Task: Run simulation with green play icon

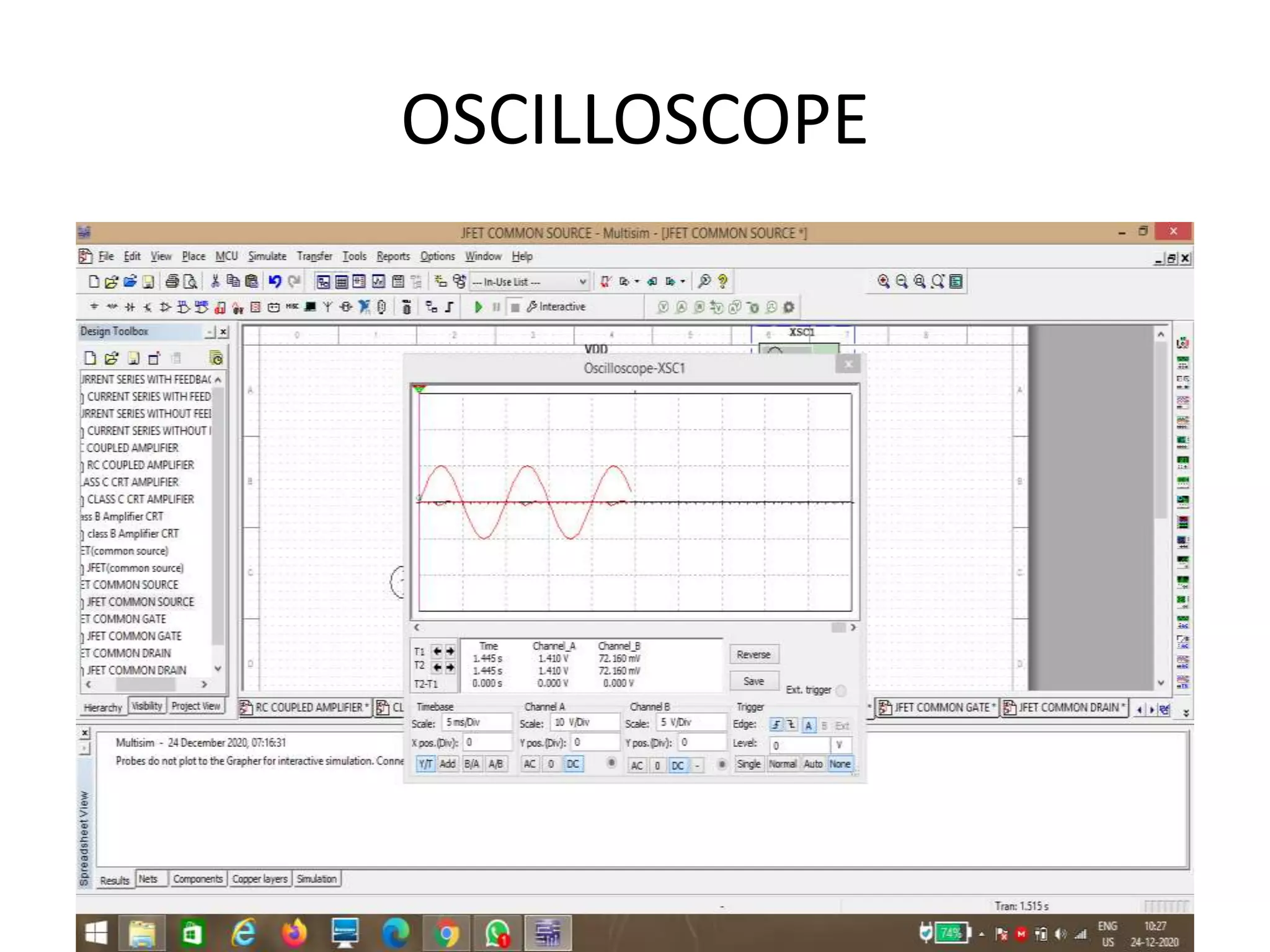Action: pyautogui.click(x=478, y=307)
